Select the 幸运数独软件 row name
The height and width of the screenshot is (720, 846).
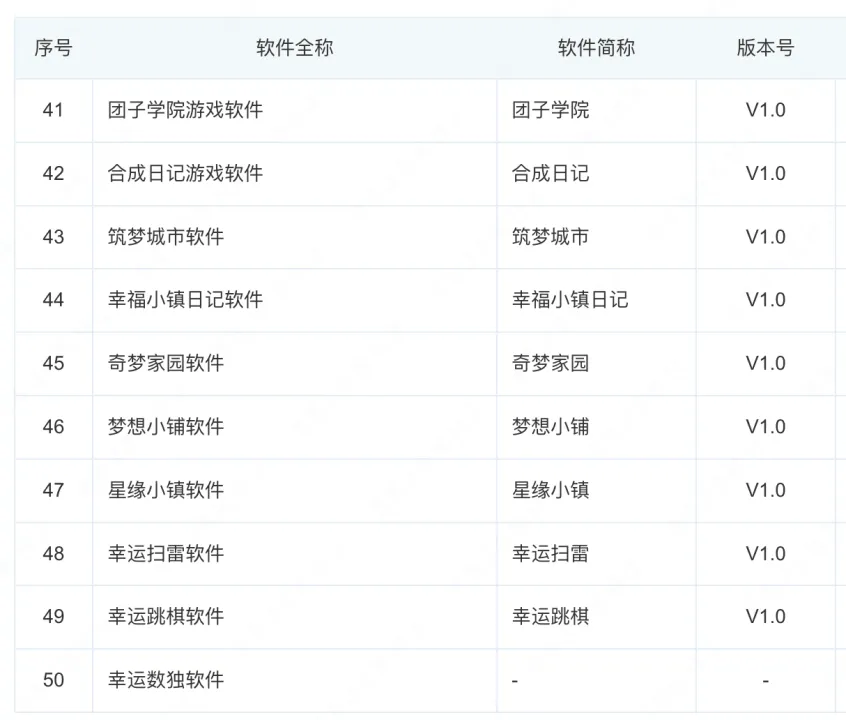pos(166,680)
